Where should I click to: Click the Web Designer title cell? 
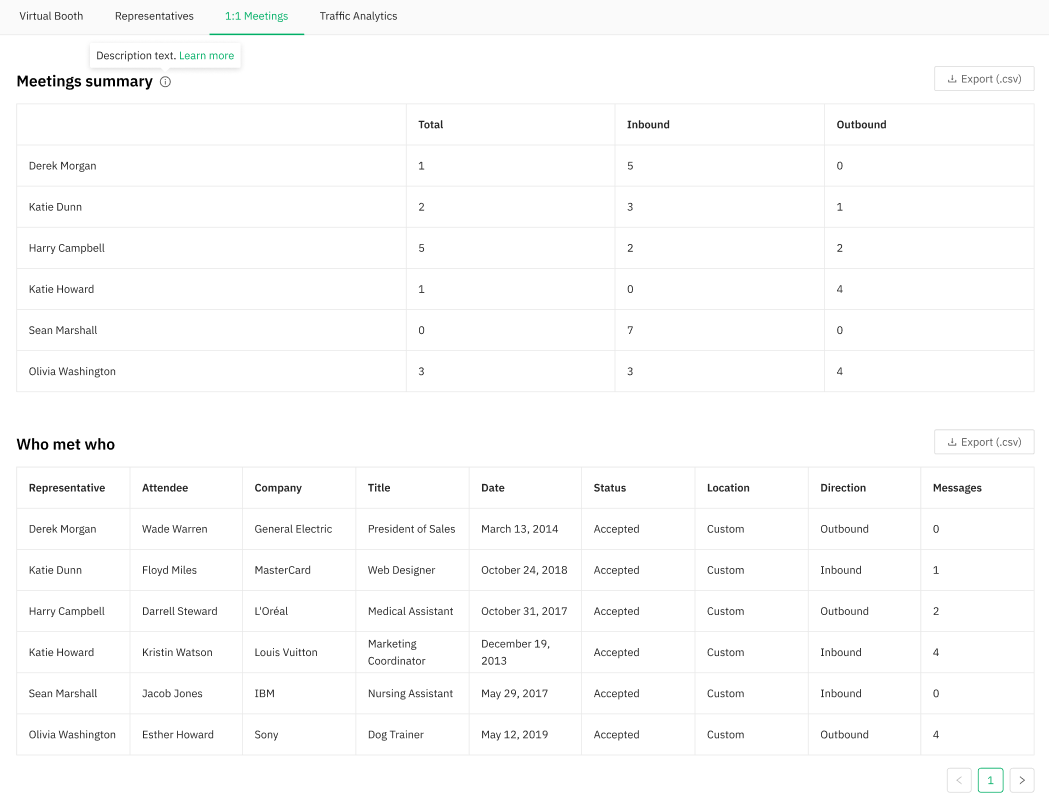click(x=401, y=570)
